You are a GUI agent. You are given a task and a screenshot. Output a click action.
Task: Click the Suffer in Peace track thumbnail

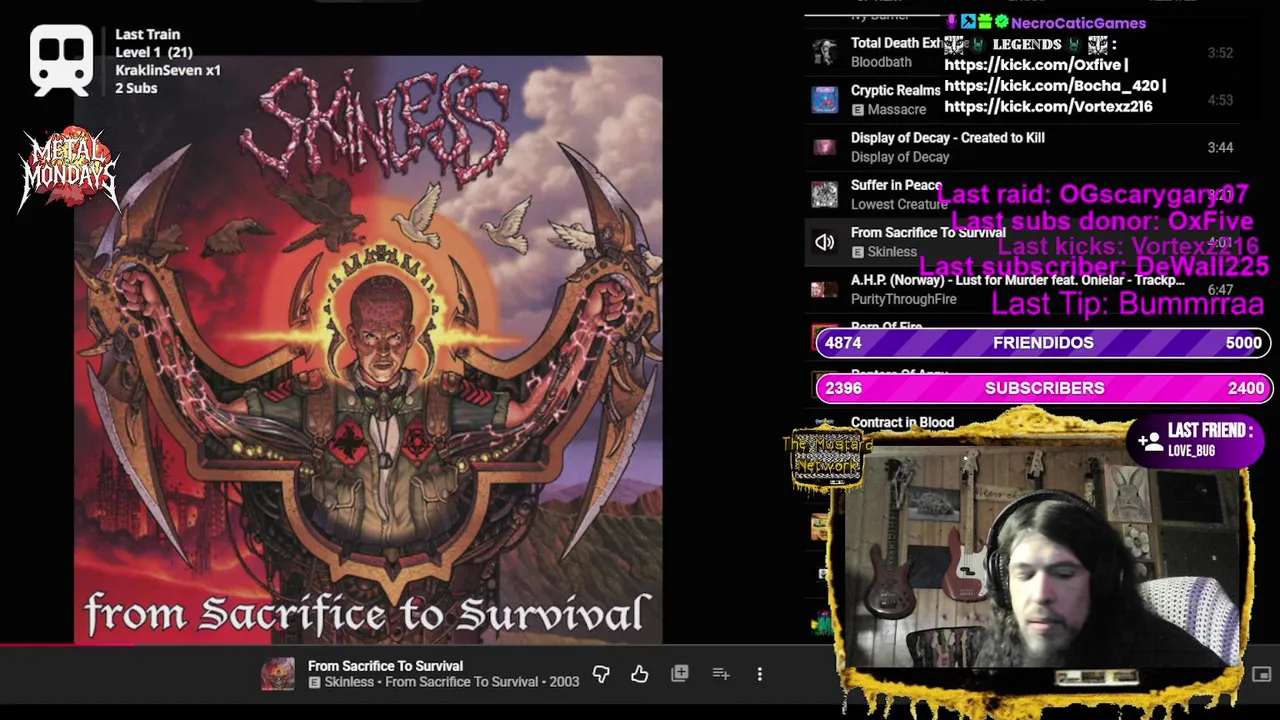pyautogui.click(x=824, y=194)
